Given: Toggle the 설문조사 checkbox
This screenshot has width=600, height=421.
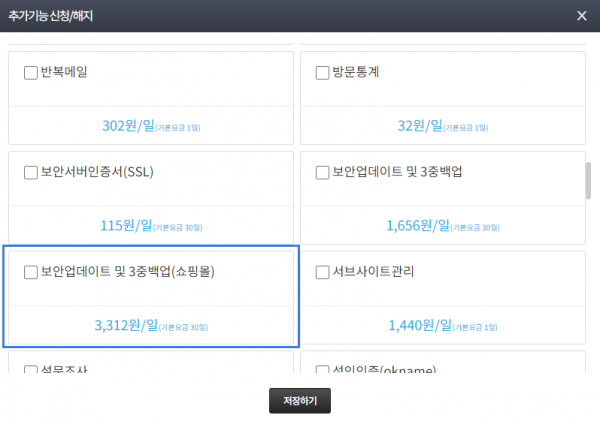Looking at the screenshot, I should tap(30, 371).
